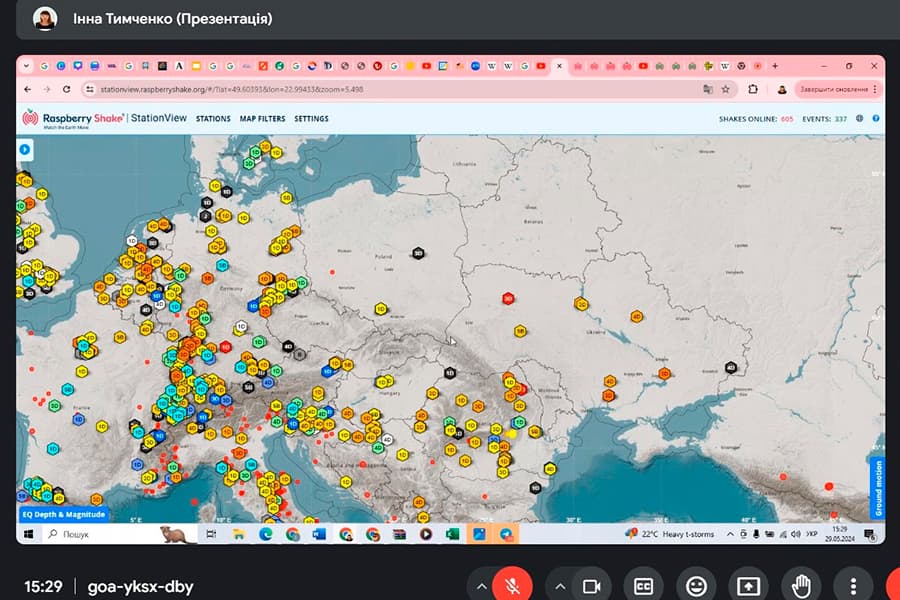Unmute the microphone in Meet
The width and height of the screenshot is (900, 600).
[513, 585]
